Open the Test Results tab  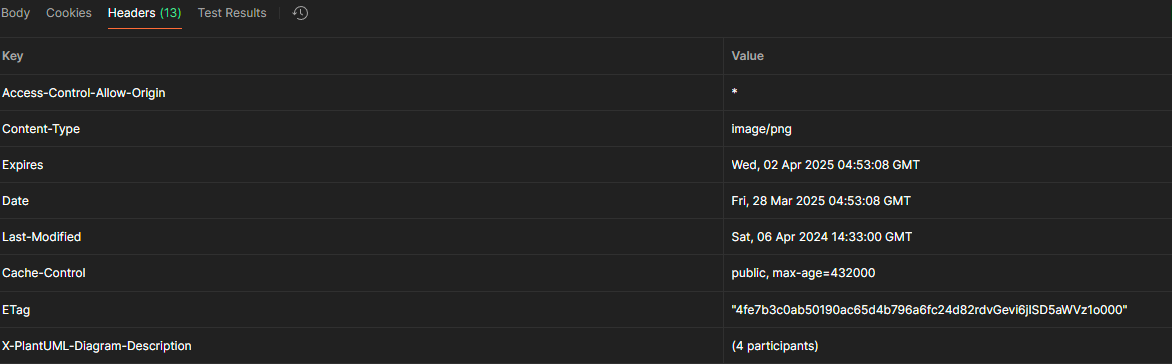tap(232, 13)
